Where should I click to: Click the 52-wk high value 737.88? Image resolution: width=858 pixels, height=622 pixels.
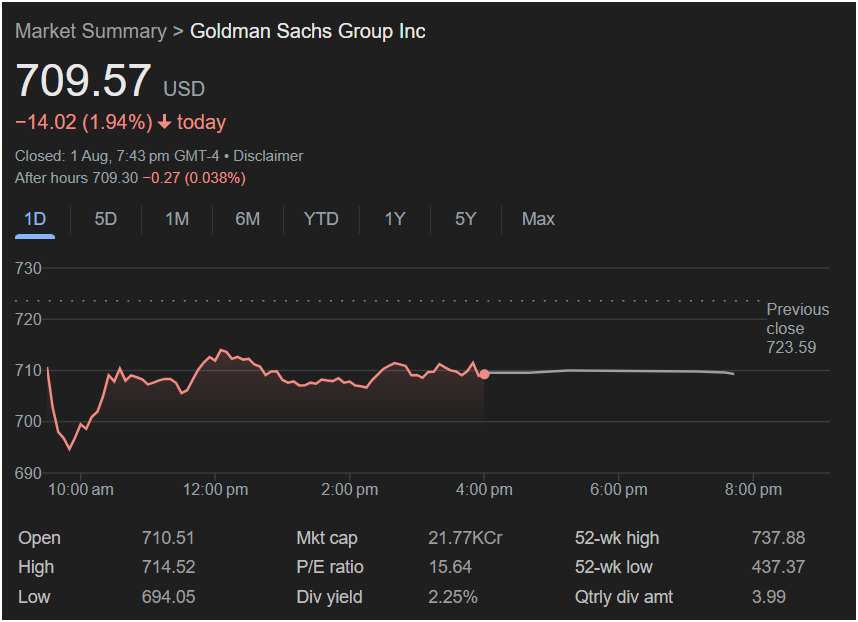[778, 538]
